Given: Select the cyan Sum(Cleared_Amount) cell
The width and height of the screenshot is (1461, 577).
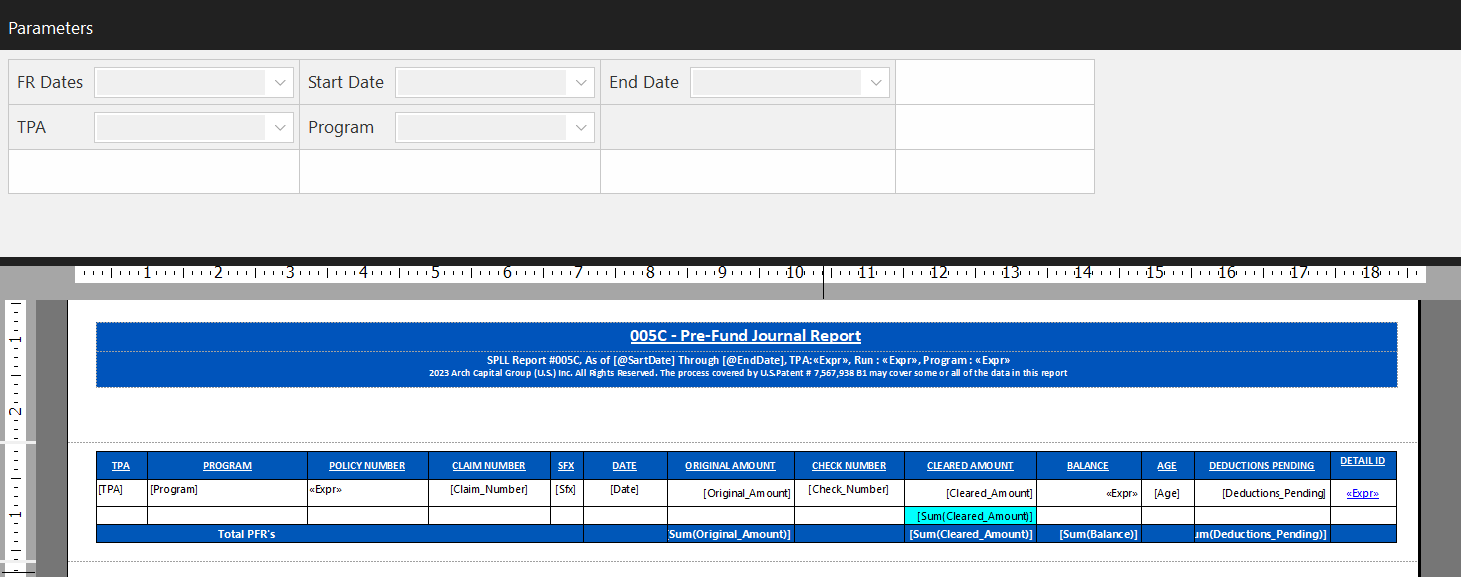Looking at the screenshot, I should [970, 516].
